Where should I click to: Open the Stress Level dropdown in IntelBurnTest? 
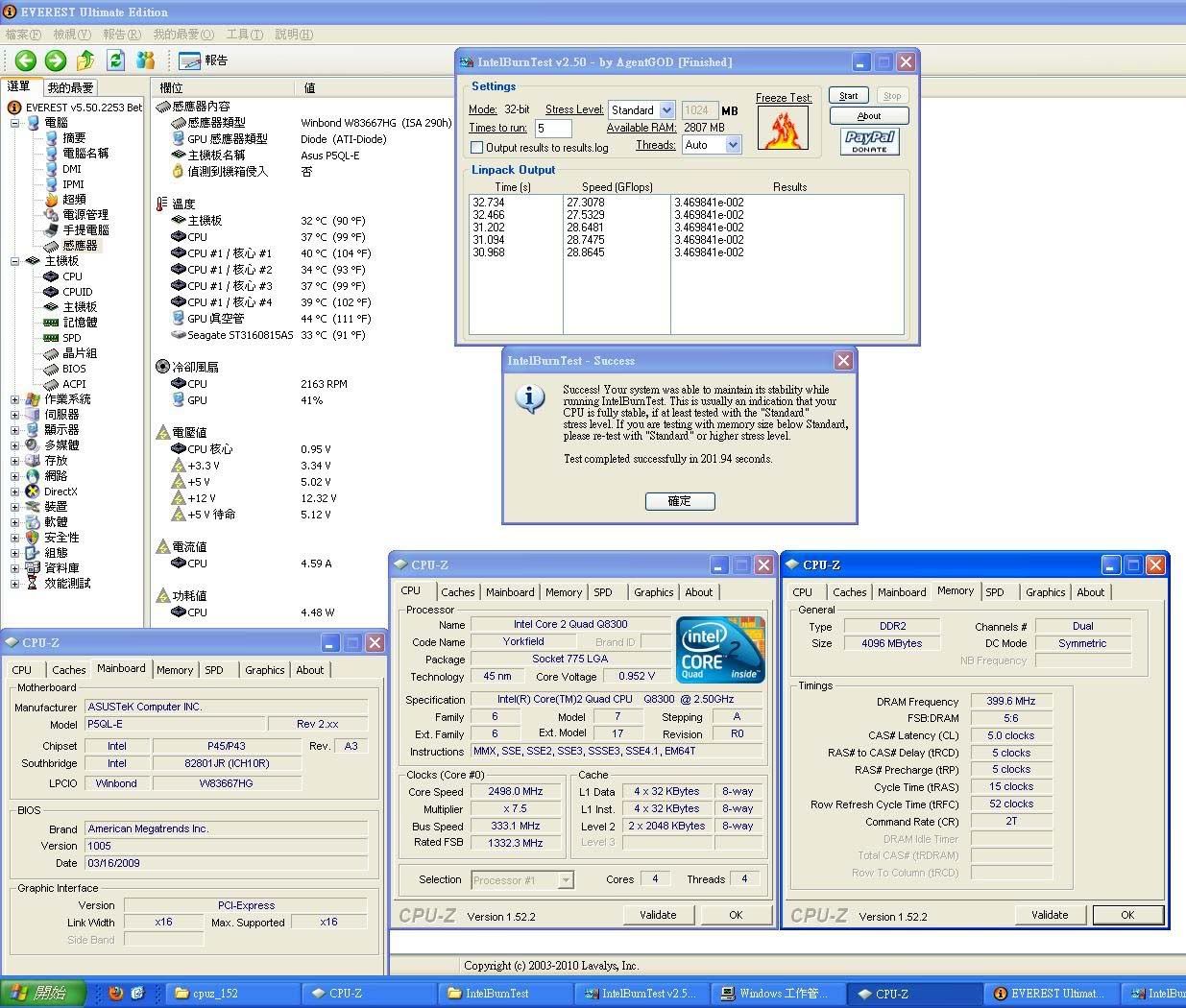[667, 110]
